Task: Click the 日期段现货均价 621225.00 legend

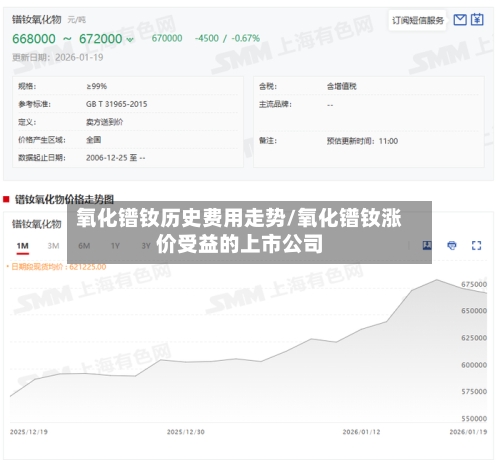Action: tap(57, 267)
